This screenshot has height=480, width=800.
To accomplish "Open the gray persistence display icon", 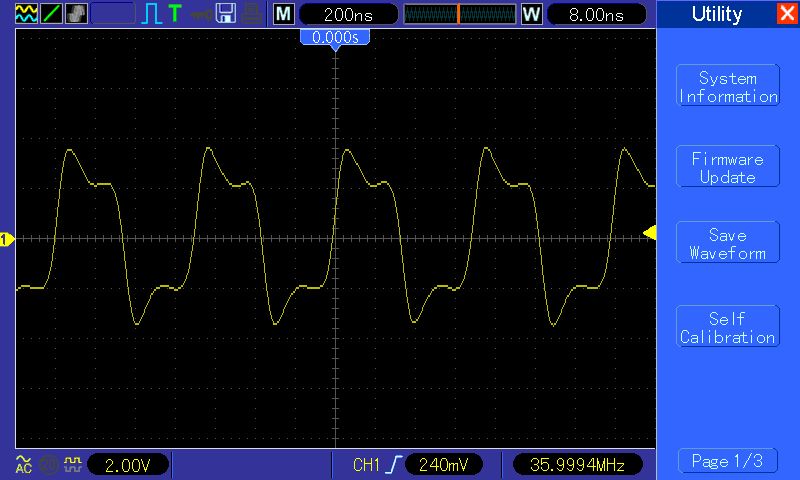I will (x=76, y=14).
